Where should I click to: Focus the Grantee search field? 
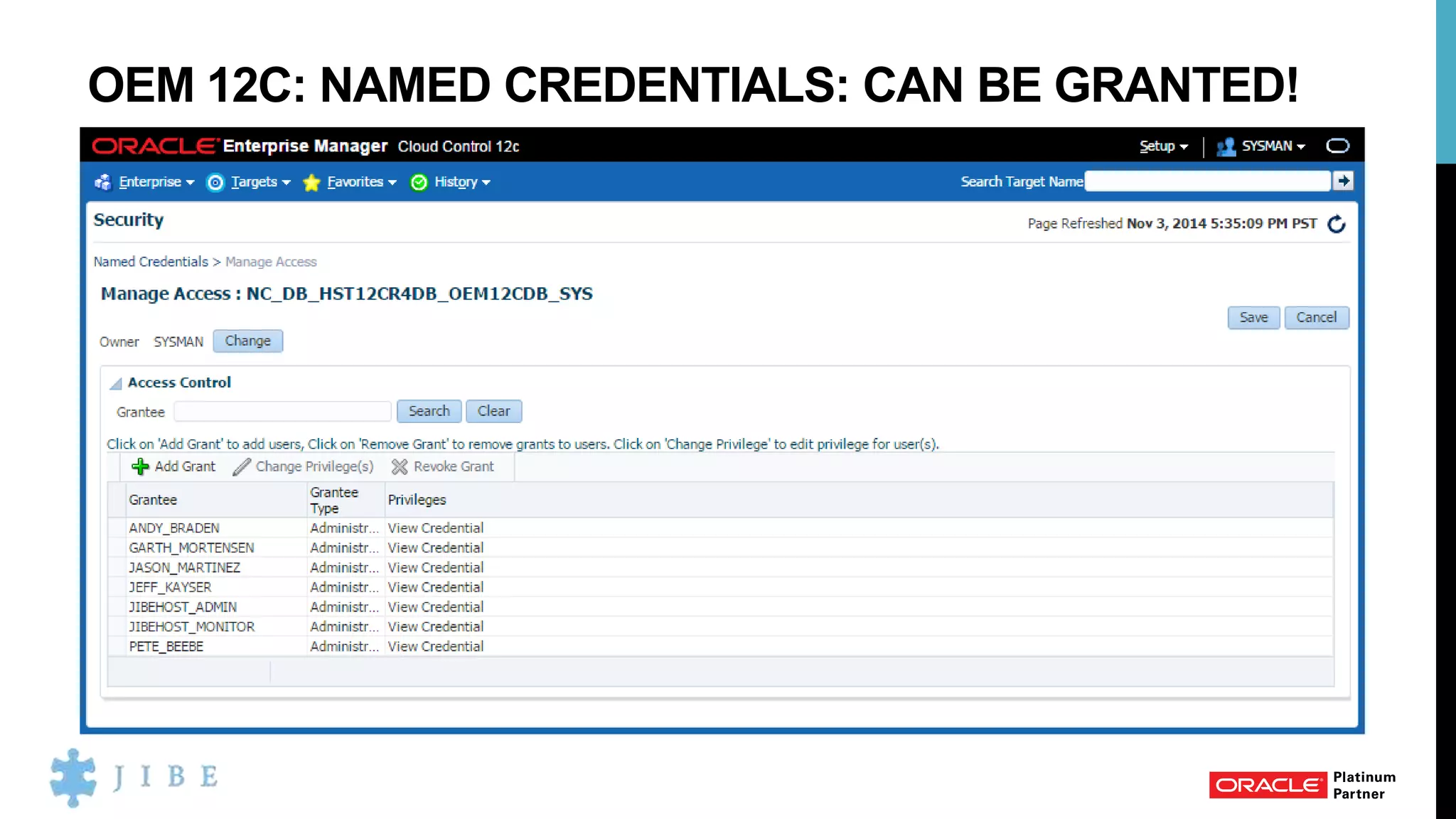282,412
